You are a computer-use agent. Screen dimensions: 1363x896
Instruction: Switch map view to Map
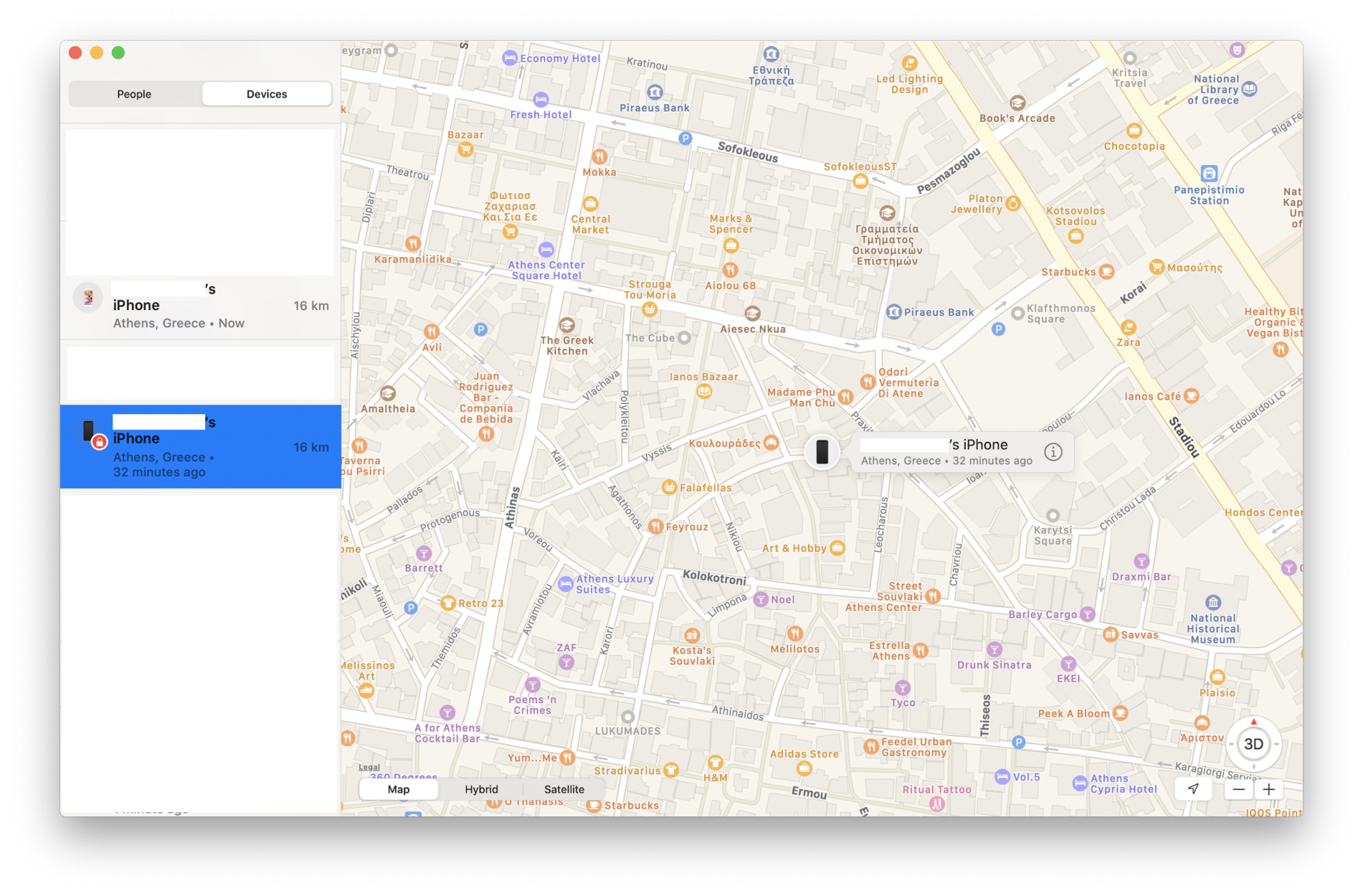coord(399,789)
